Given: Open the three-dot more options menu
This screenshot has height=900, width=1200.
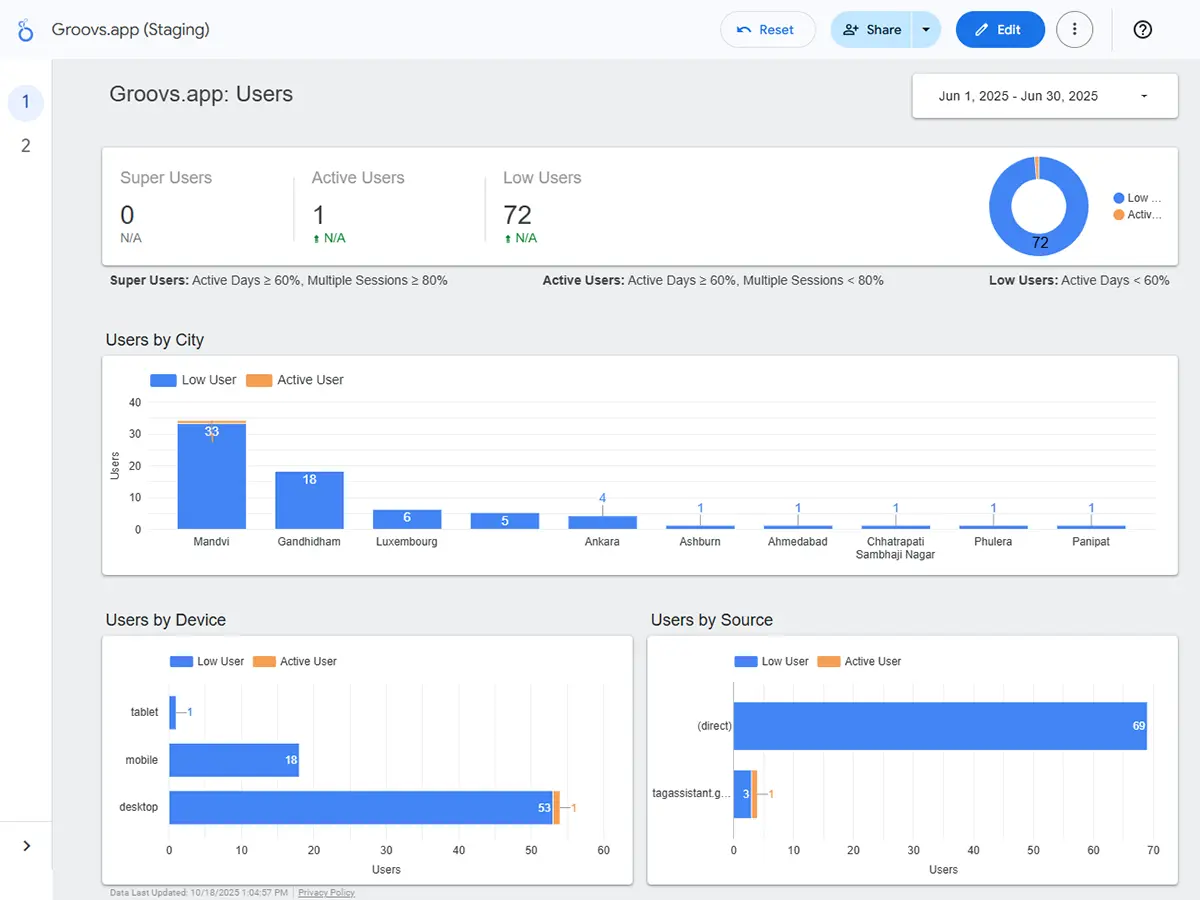Looking at the screenshot, I should click(1075, 30).
